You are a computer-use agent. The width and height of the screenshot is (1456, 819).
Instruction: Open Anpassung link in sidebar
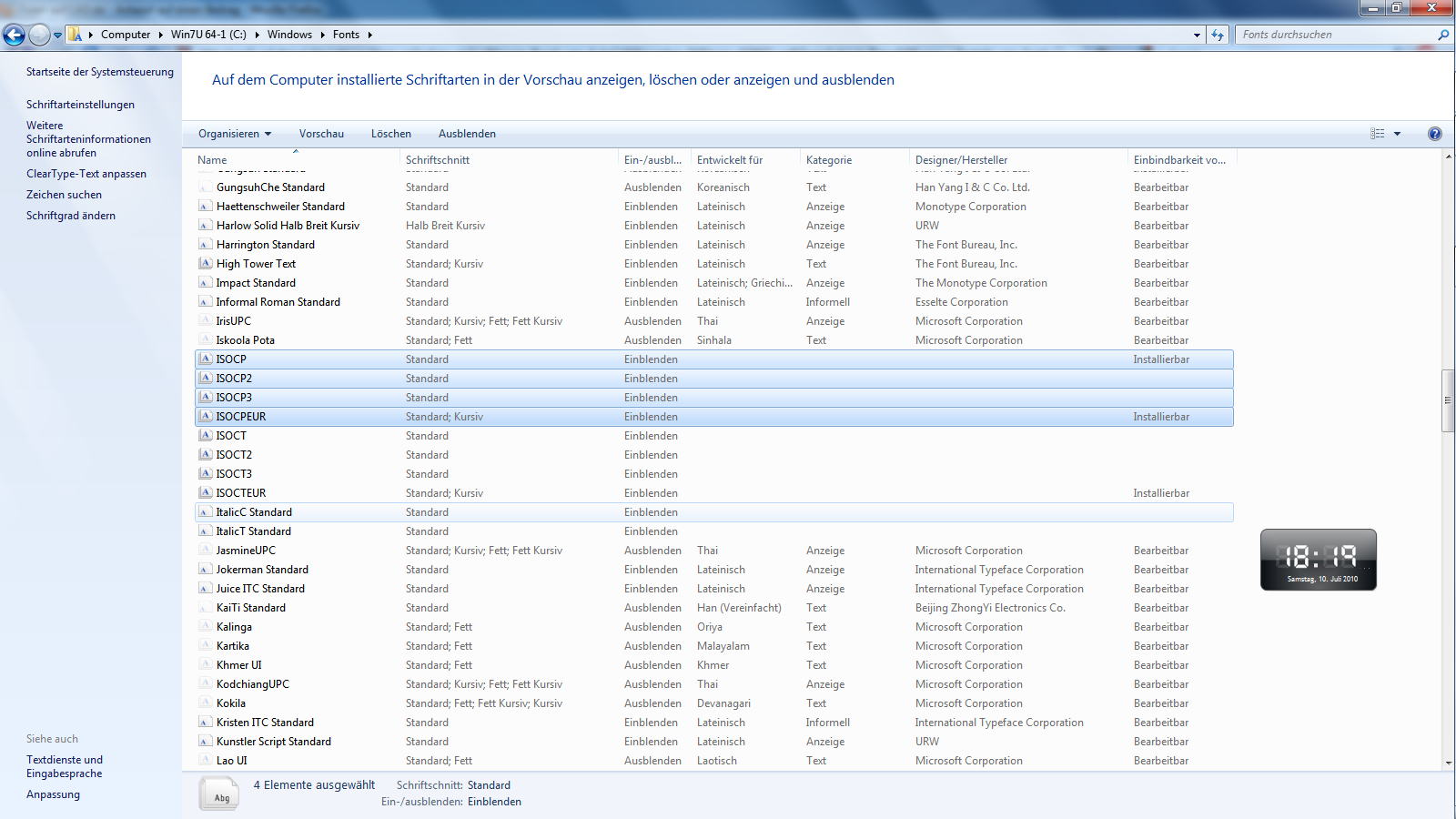53,794
